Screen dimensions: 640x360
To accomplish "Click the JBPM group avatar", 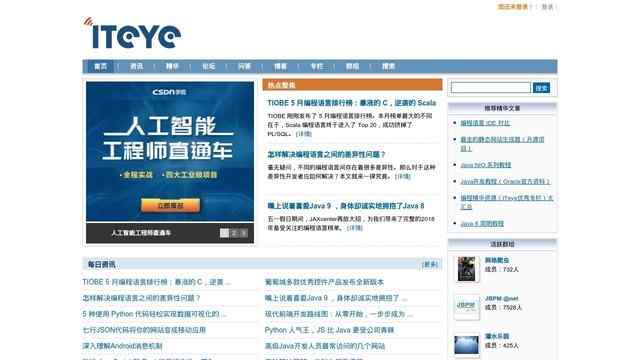I will (x=467, y=307).
